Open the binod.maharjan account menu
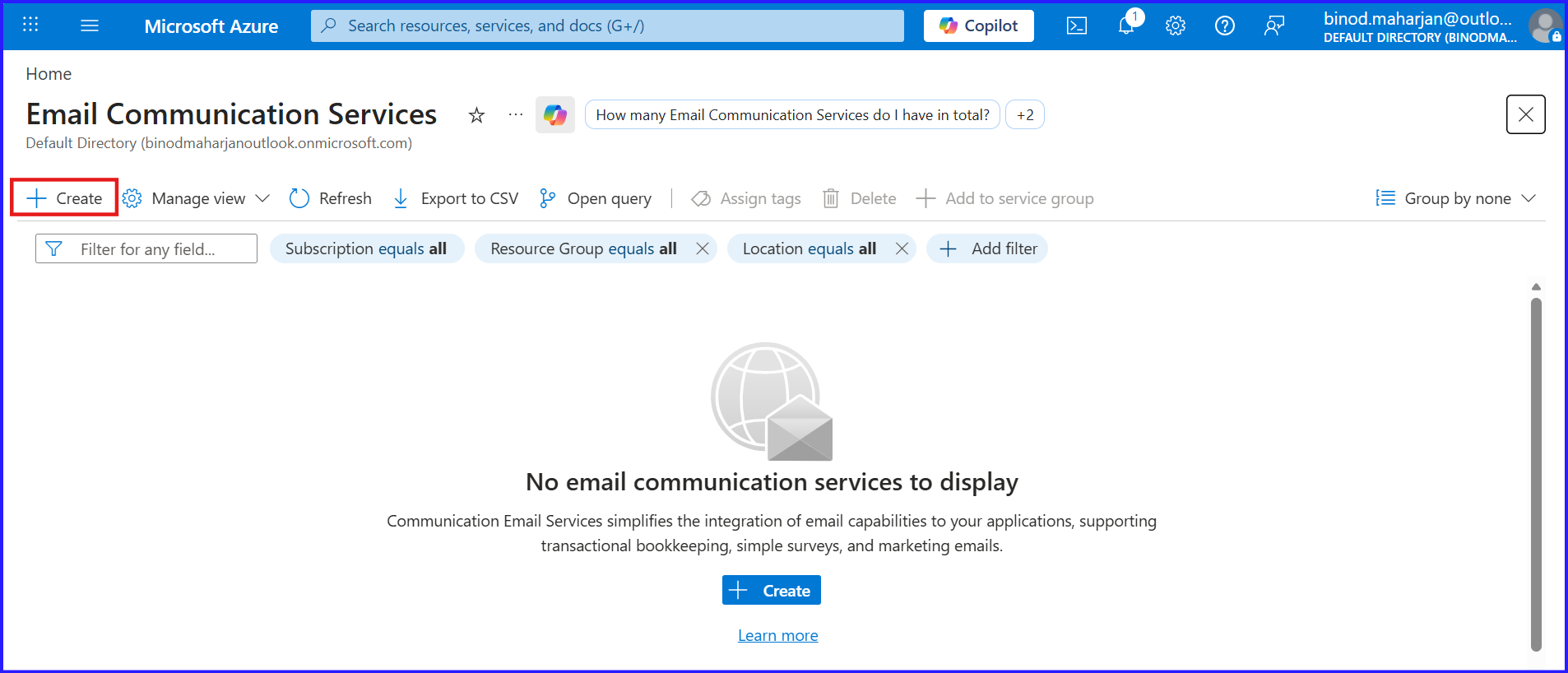The width and height of the screenshot is (1568, 673). pyautogui.click(x=1420, y=26)
